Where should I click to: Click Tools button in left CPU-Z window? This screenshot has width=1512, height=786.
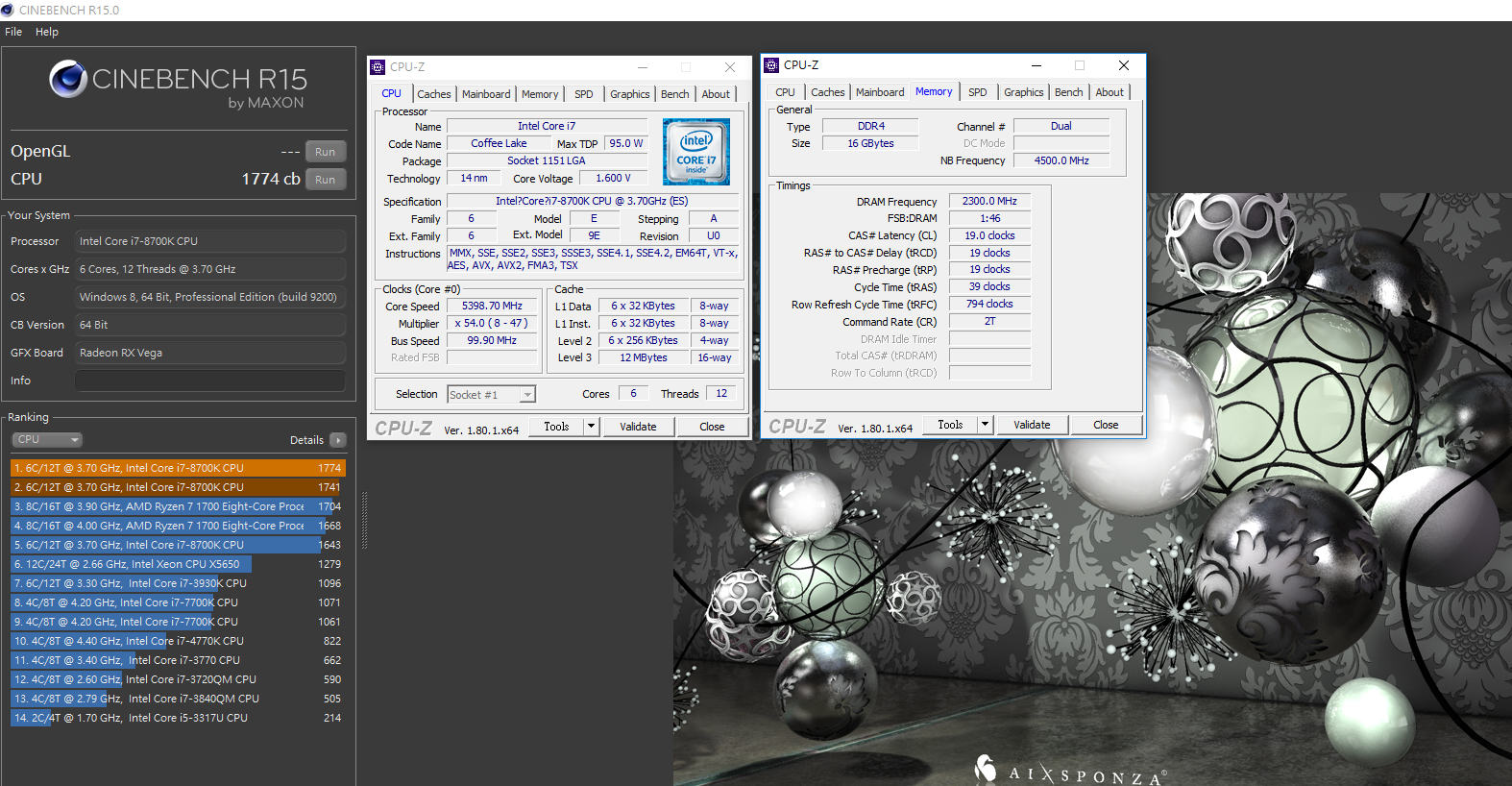click(556, 427)
